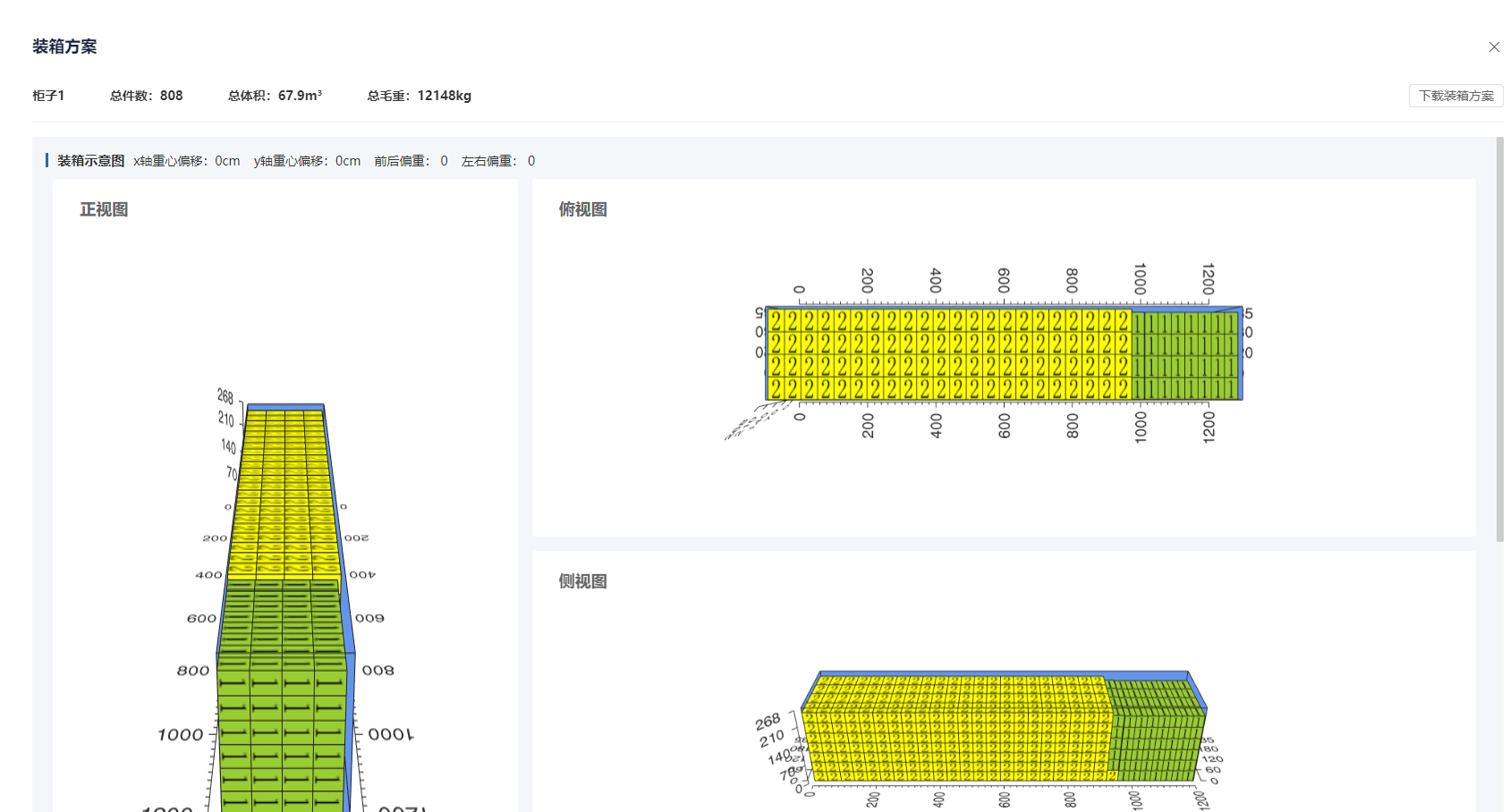Open the 正视图 front view diagram
Viewport: 1510px width, 812px height.
click(104, 209)
